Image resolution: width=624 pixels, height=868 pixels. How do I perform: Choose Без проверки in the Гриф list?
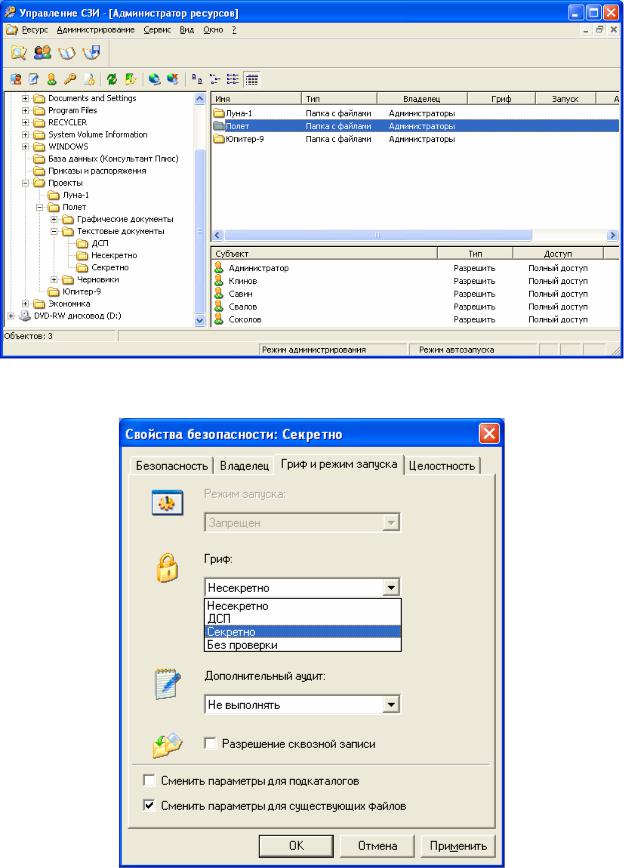pos(303,645)
